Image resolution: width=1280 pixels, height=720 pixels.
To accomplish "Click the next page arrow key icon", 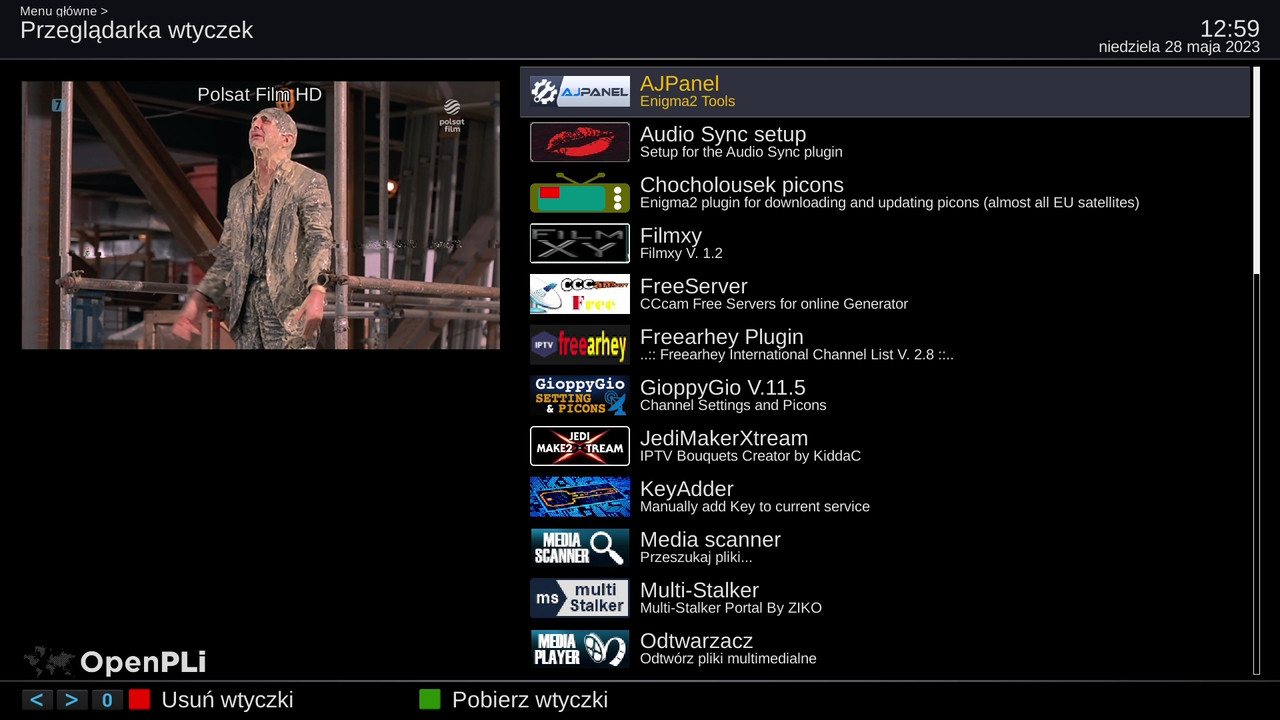I will [x=72, y=700].
